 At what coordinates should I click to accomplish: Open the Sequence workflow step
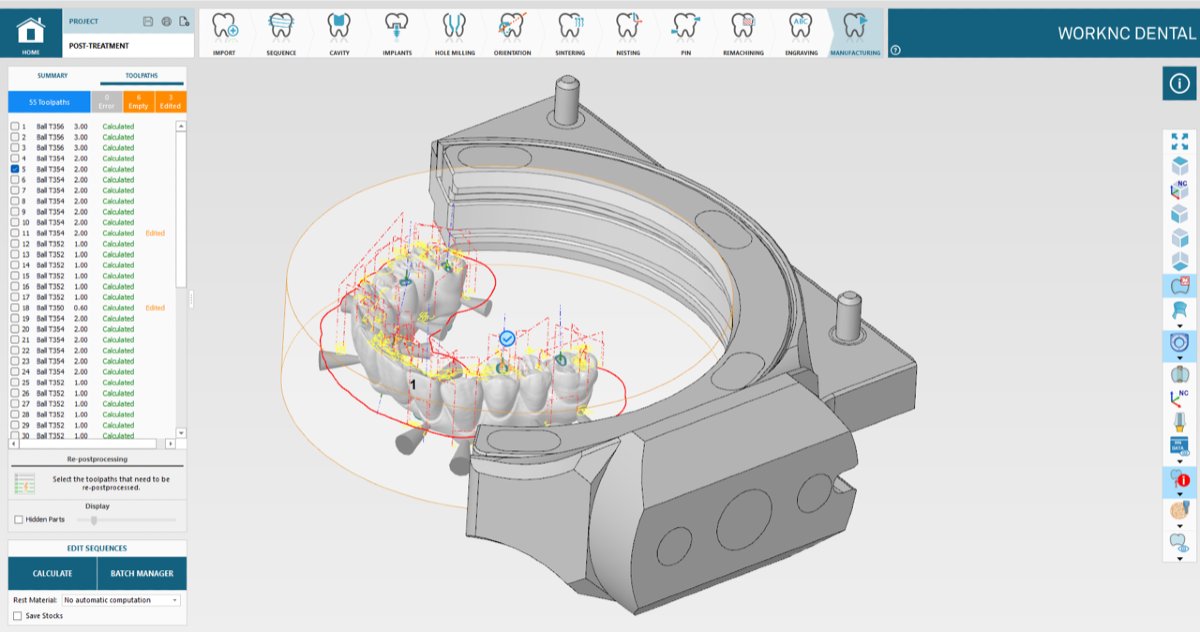[281, 33]
